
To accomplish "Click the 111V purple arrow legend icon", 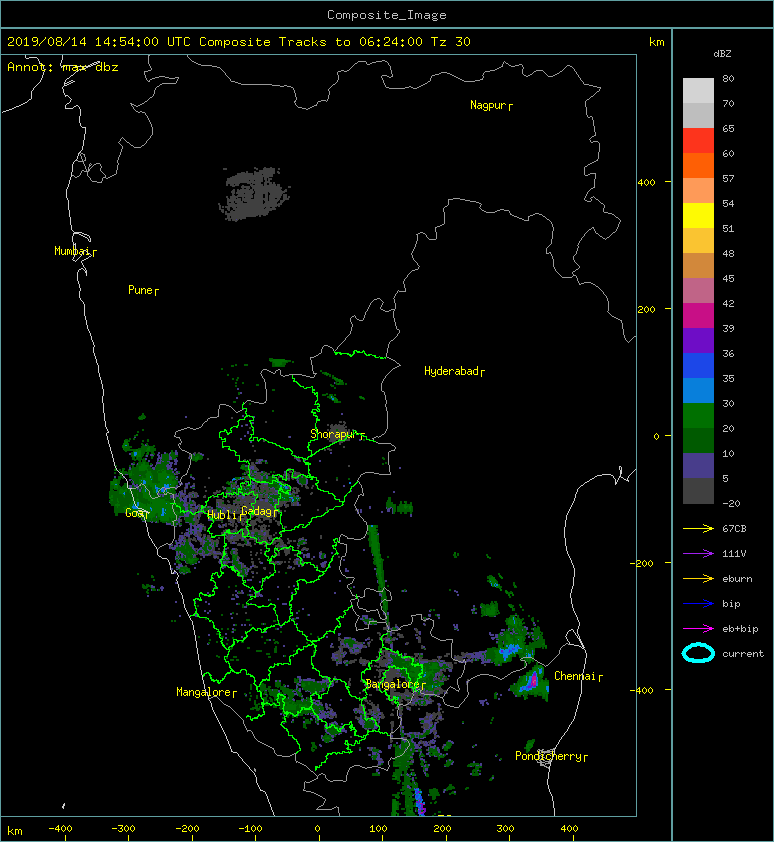I will (x=698, y=554).
